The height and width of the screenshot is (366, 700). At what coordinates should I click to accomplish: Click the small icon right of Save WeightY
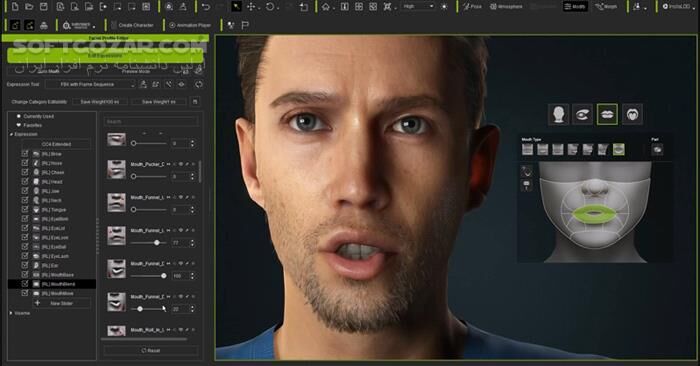[195, 102]
